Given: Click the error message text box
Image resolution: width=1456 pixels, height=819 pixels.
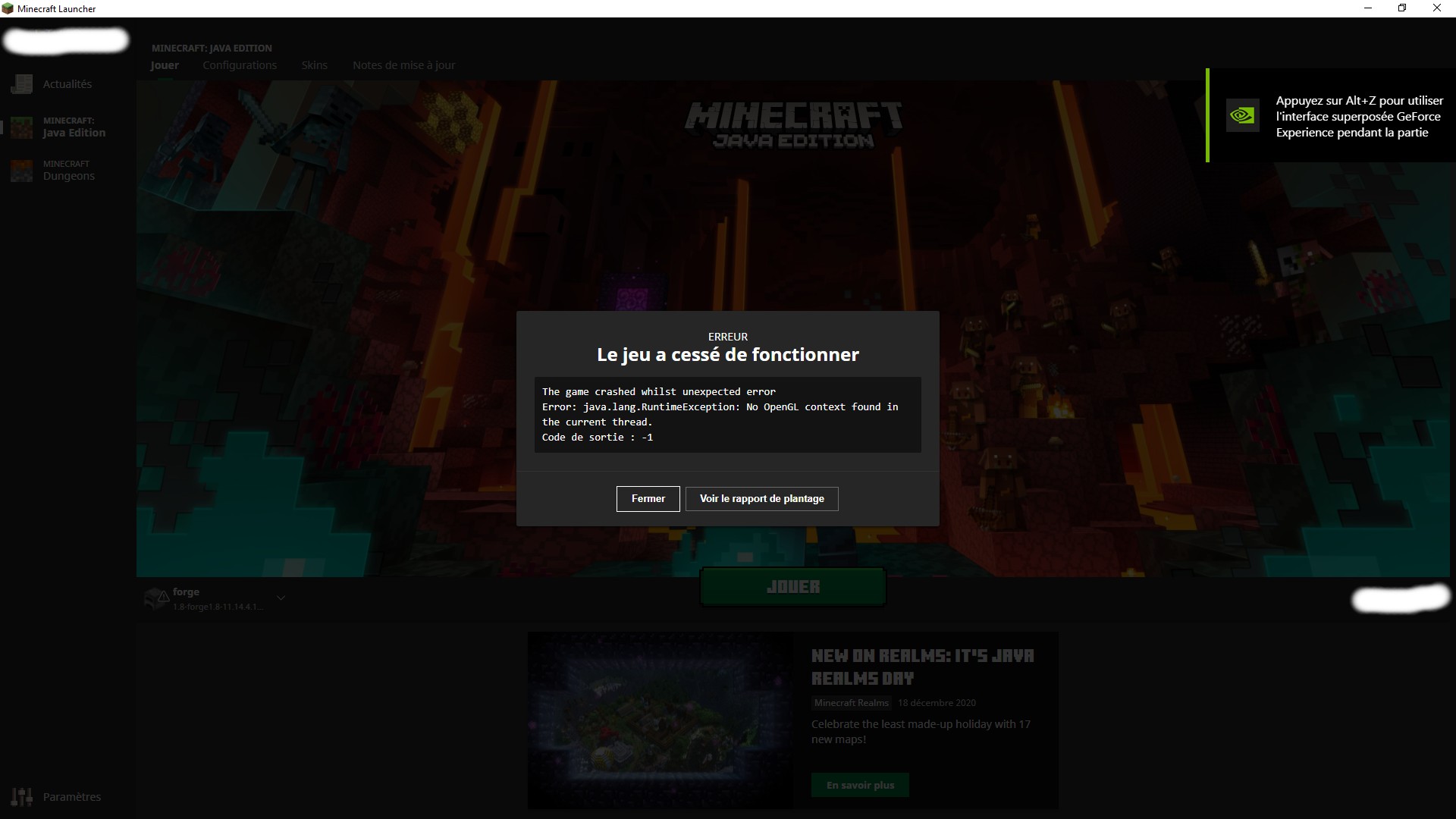Looking at the screenshot, I should (x=727, y=415).
